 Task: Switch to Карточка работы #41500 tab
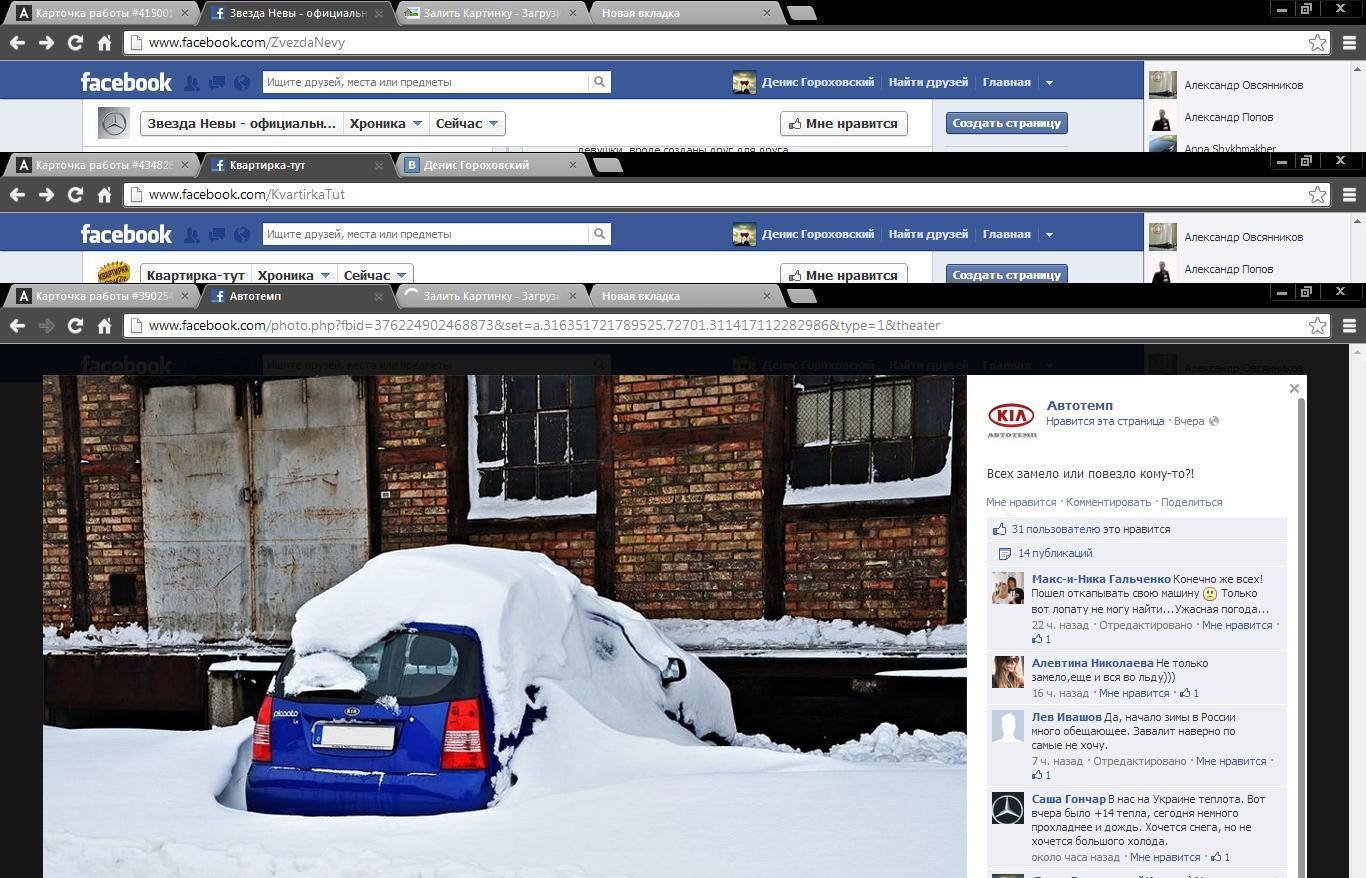pos(104,13)
